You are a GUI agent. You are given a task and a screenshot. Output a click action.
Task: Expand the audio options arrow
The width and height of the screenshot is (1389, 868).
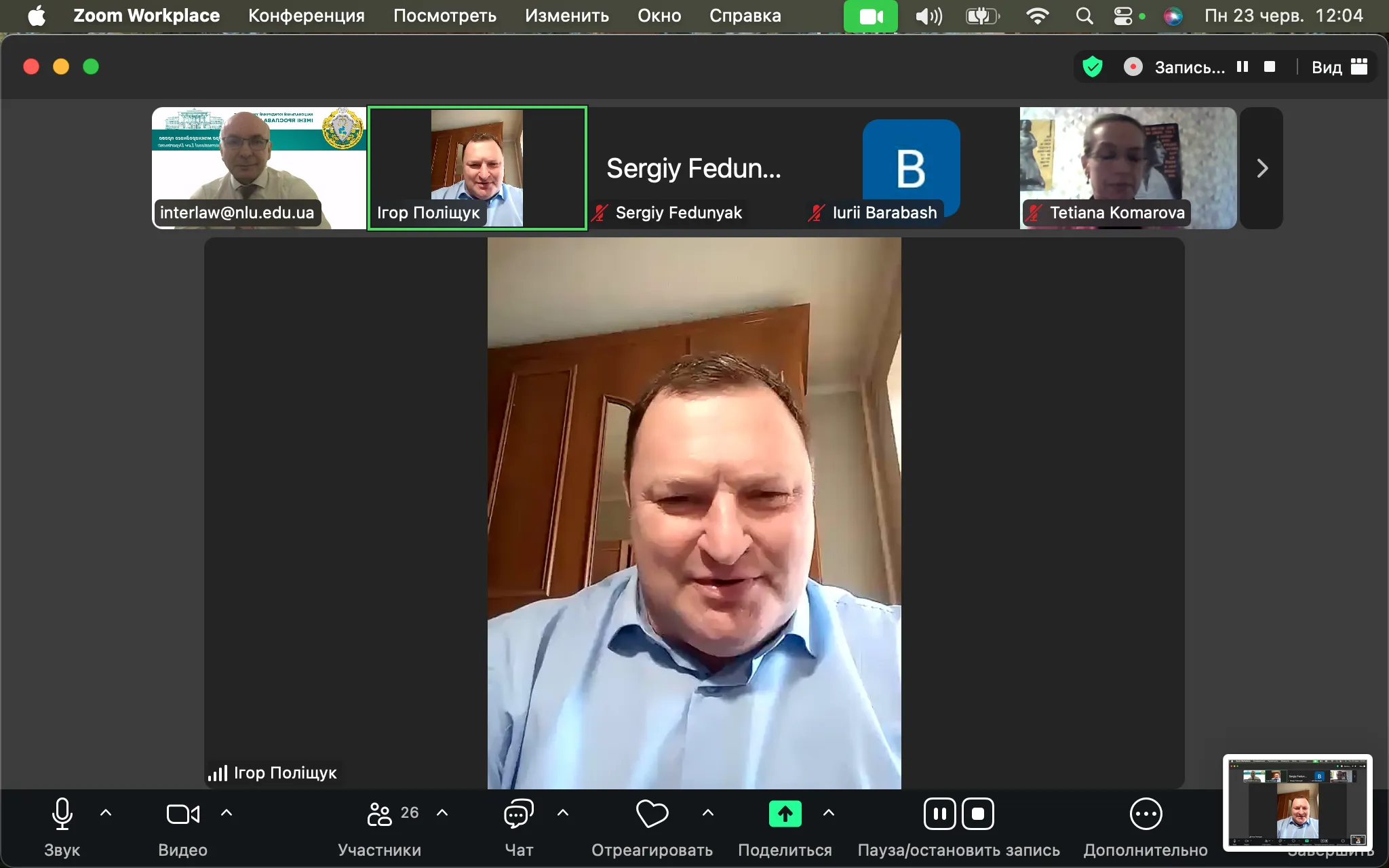tap(106, 812)
